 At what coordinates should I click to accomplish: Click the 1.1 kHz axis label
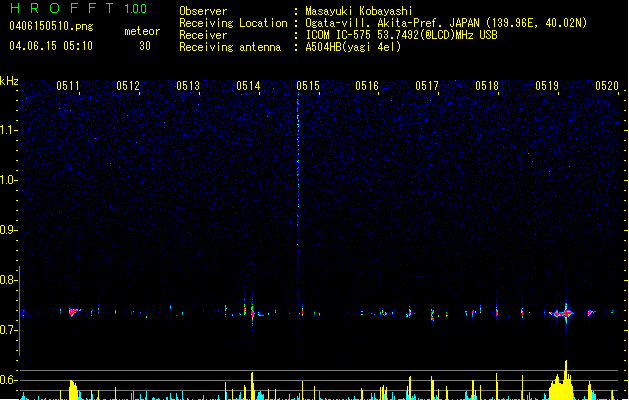click(x=8, y=130)
